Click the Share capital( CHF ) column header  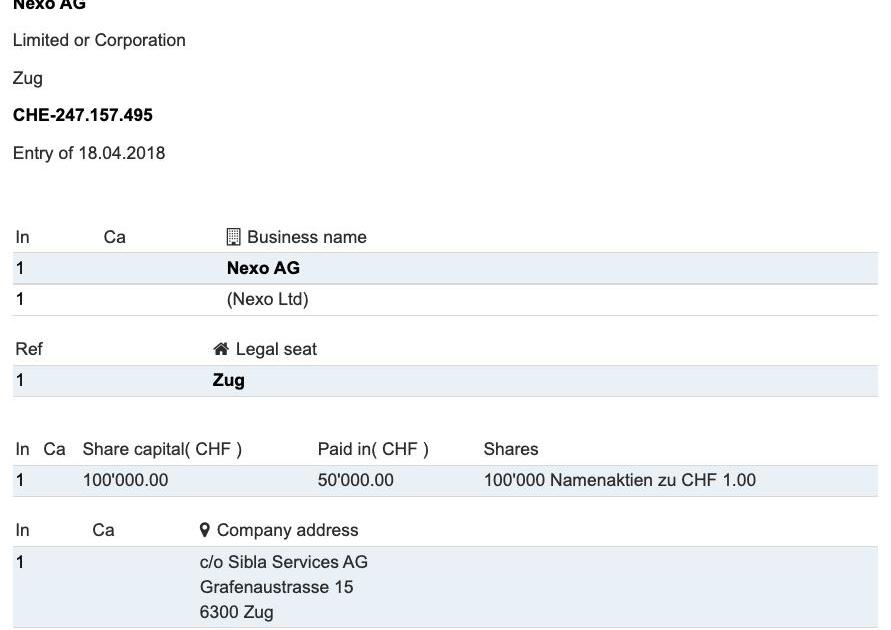click(162, 449)
